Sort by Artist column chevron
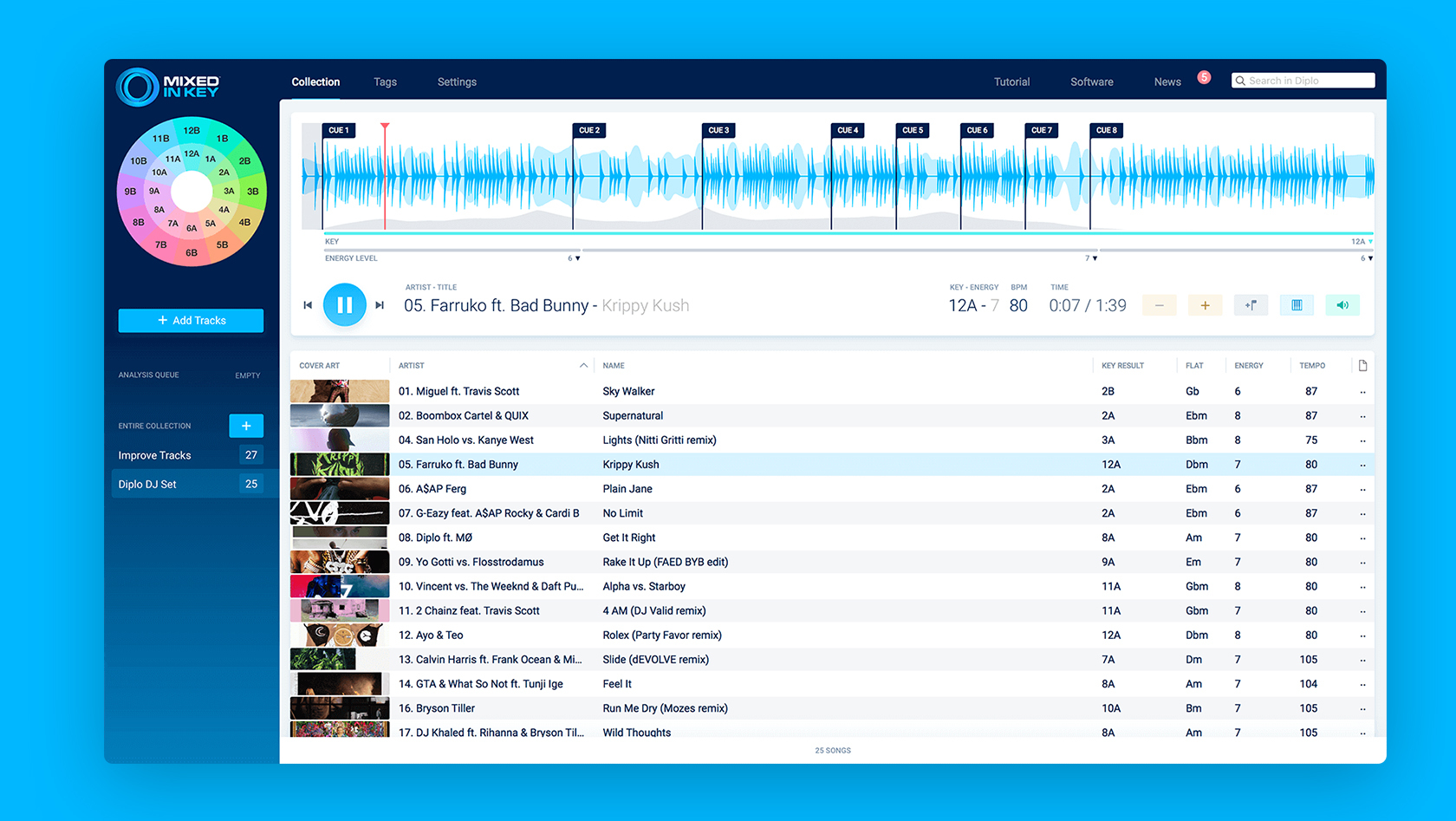 [x=583, y=366]
